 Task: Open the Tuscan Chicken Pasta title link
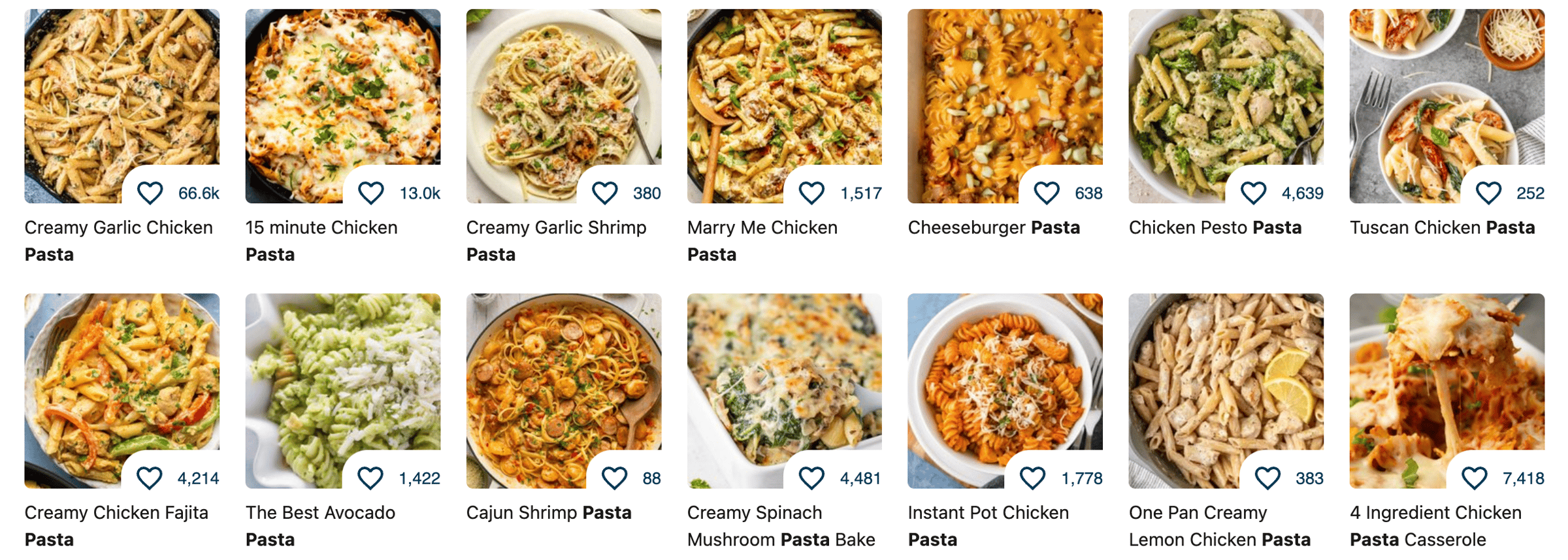[1441, 227]
